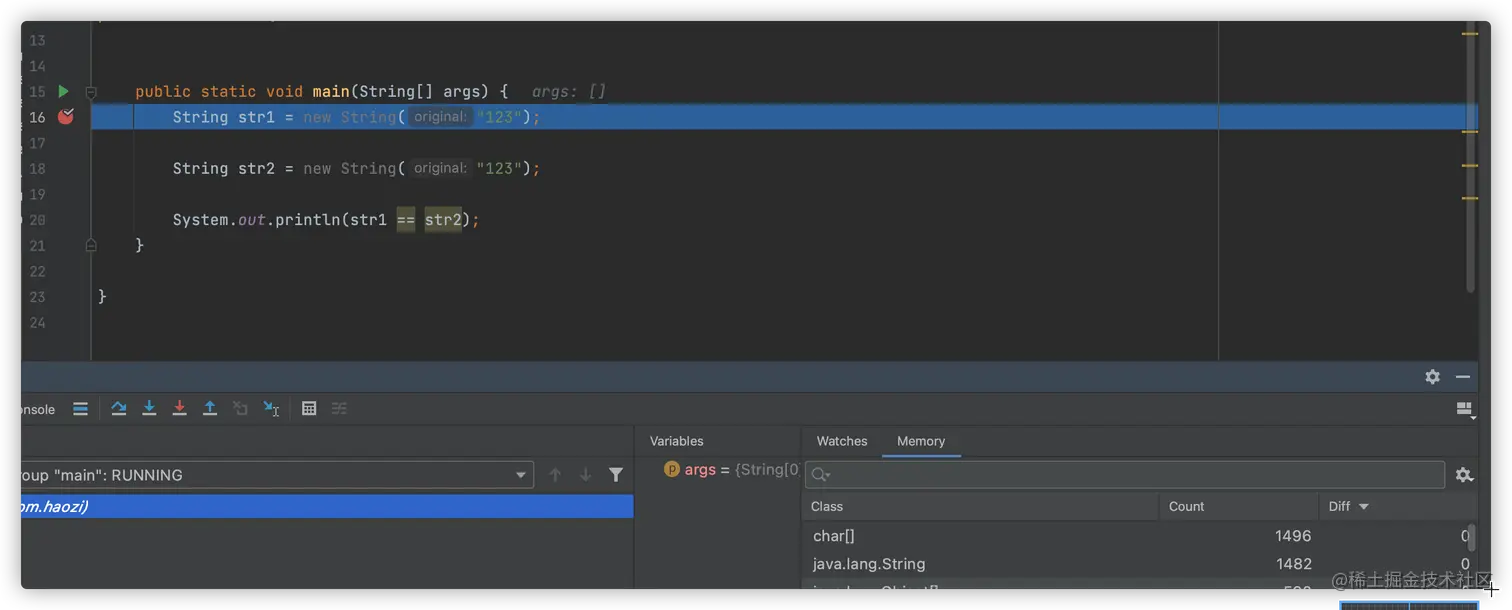Click the parameter icon beside args
This screenshot has height=610, width=1512.
672,469
